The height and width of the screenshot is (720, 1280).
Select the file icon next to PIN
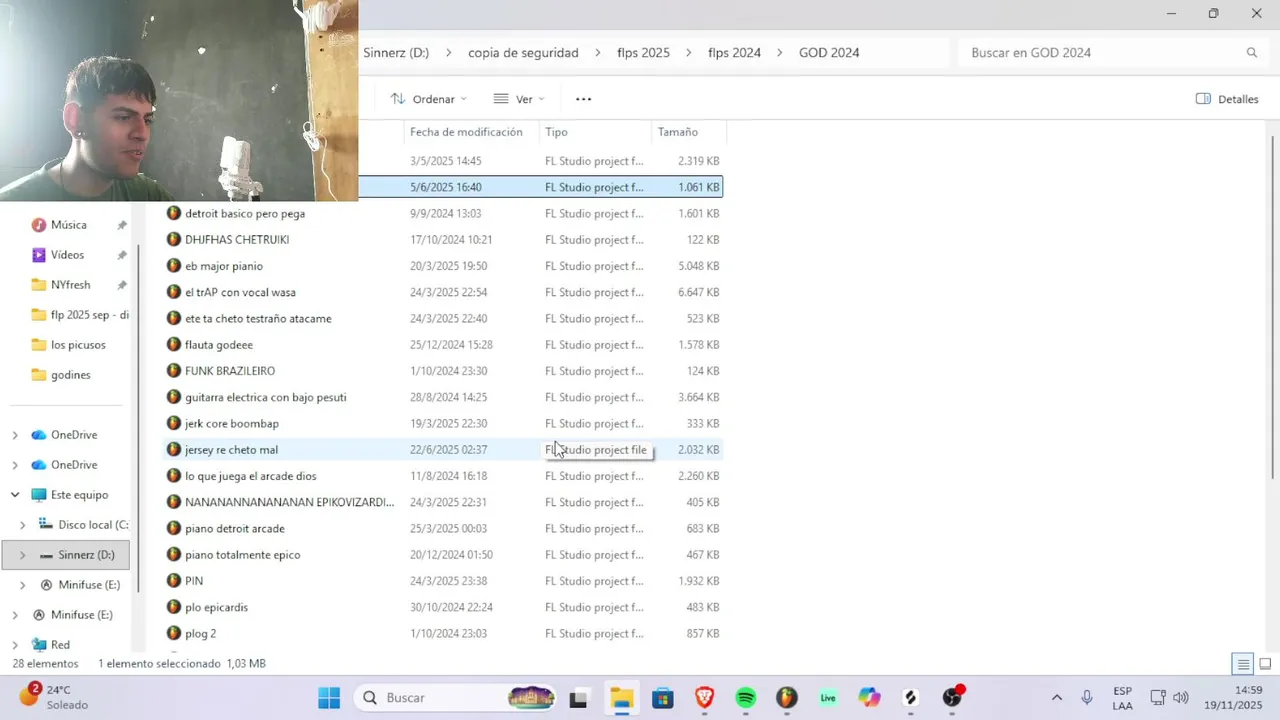click(x=174, y=581)
